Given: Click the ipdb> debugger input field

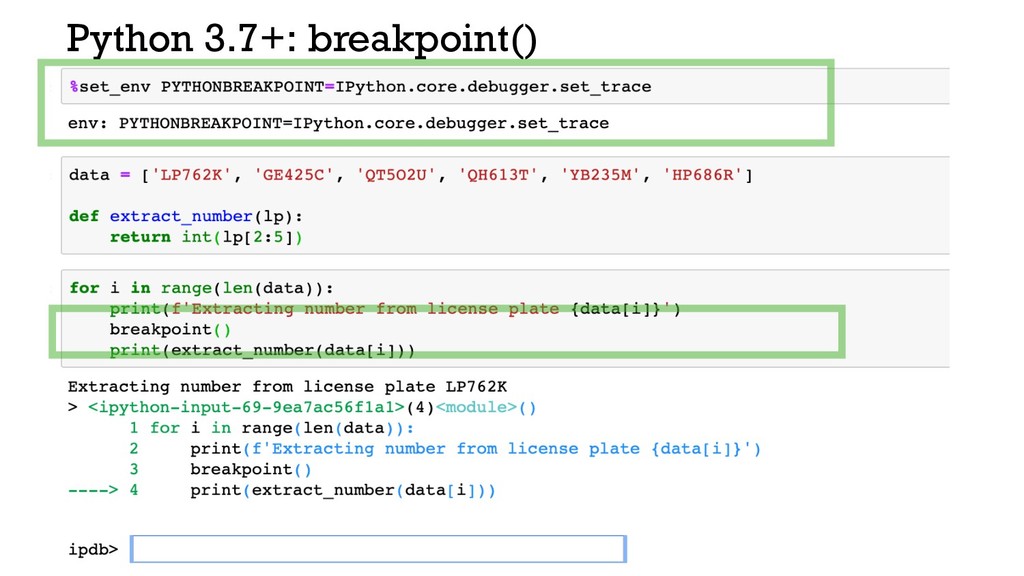Looking at the screenshot, I should click(x=378, y=549).
